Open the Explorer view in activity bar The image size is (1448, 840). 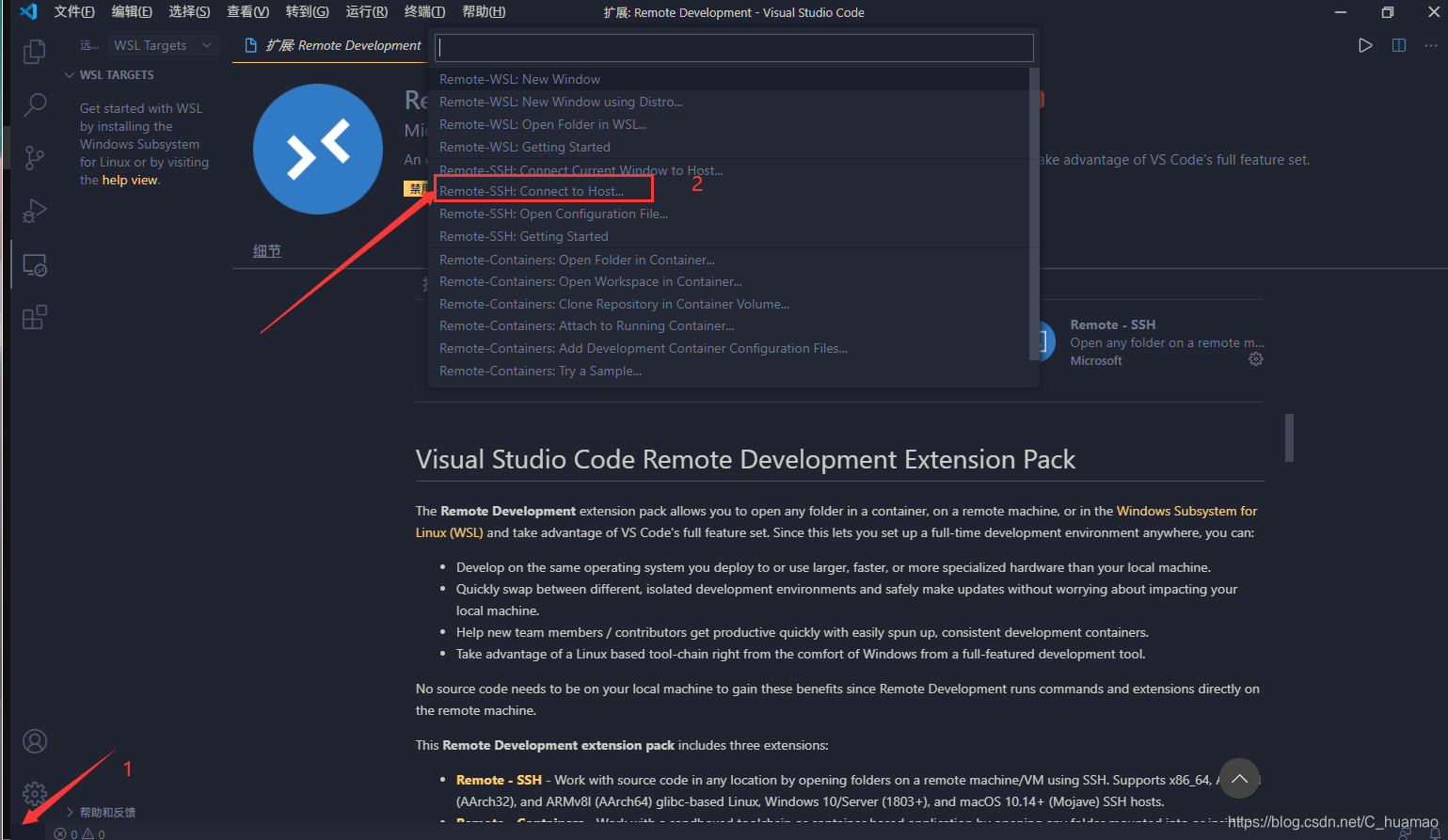coord(35,51)
